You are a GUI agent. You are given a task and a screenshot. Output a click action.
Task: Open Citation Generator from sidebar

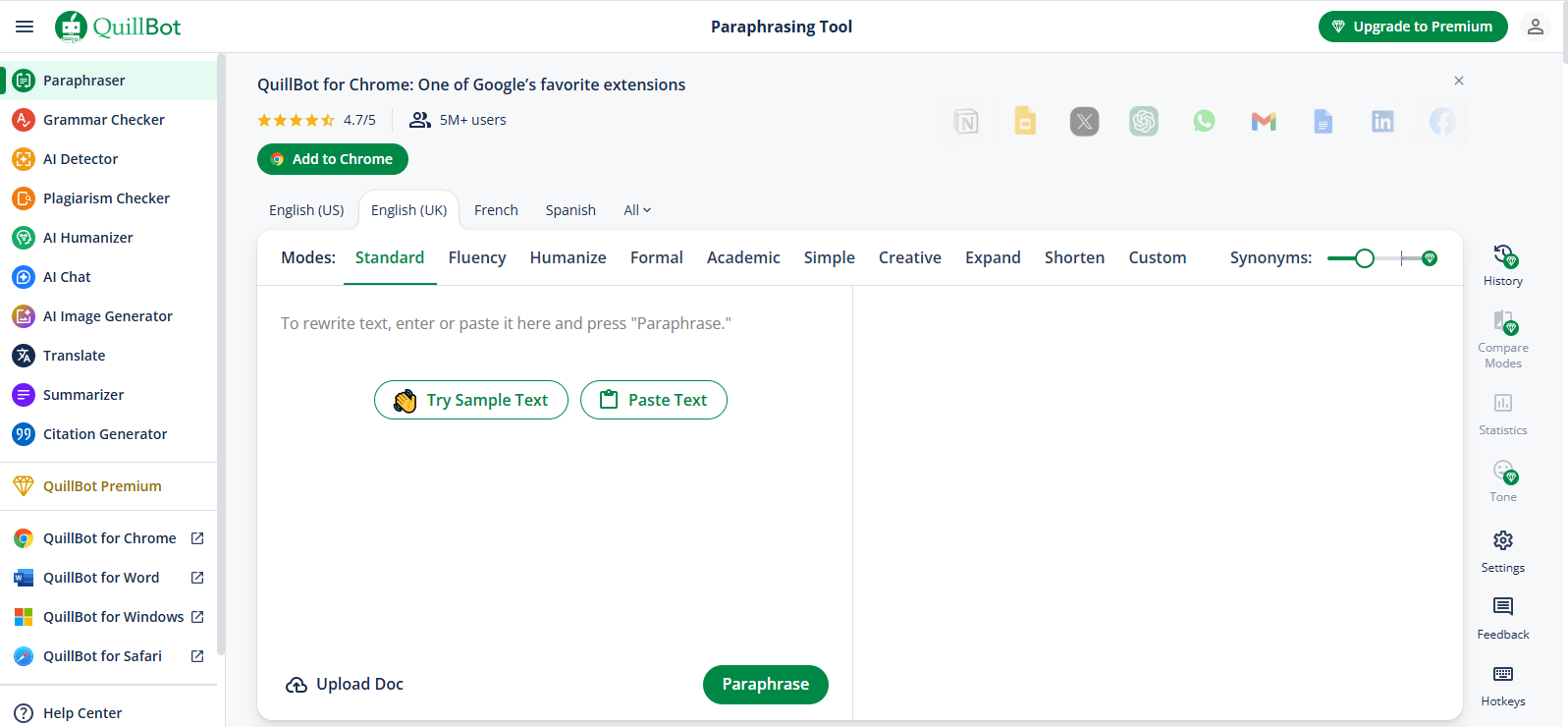tap(108, 434)
